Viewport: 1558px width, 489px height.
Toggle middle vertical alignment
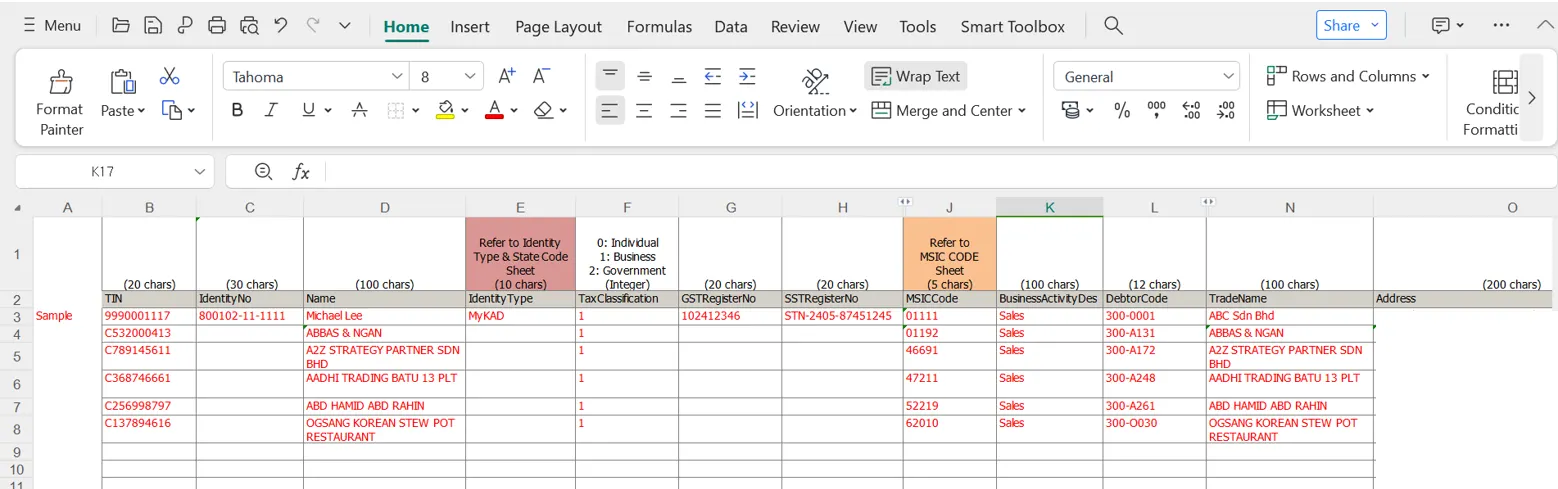pos(645,76)
